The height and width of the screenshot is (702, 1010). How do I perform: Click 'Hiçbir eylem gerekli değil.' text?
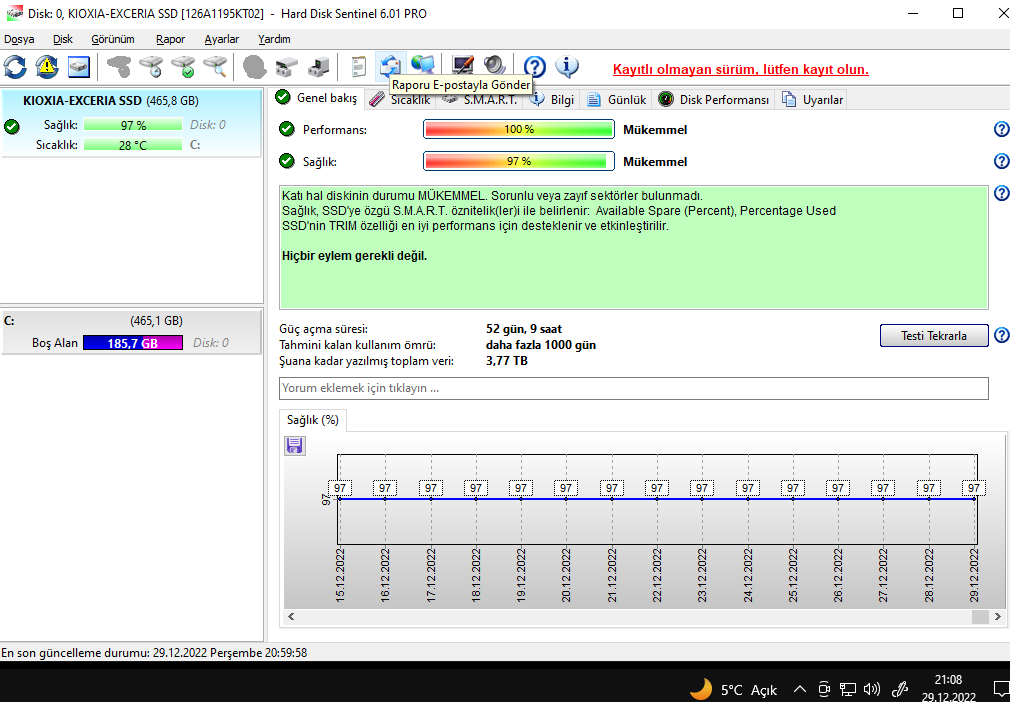tap(354, 256)
